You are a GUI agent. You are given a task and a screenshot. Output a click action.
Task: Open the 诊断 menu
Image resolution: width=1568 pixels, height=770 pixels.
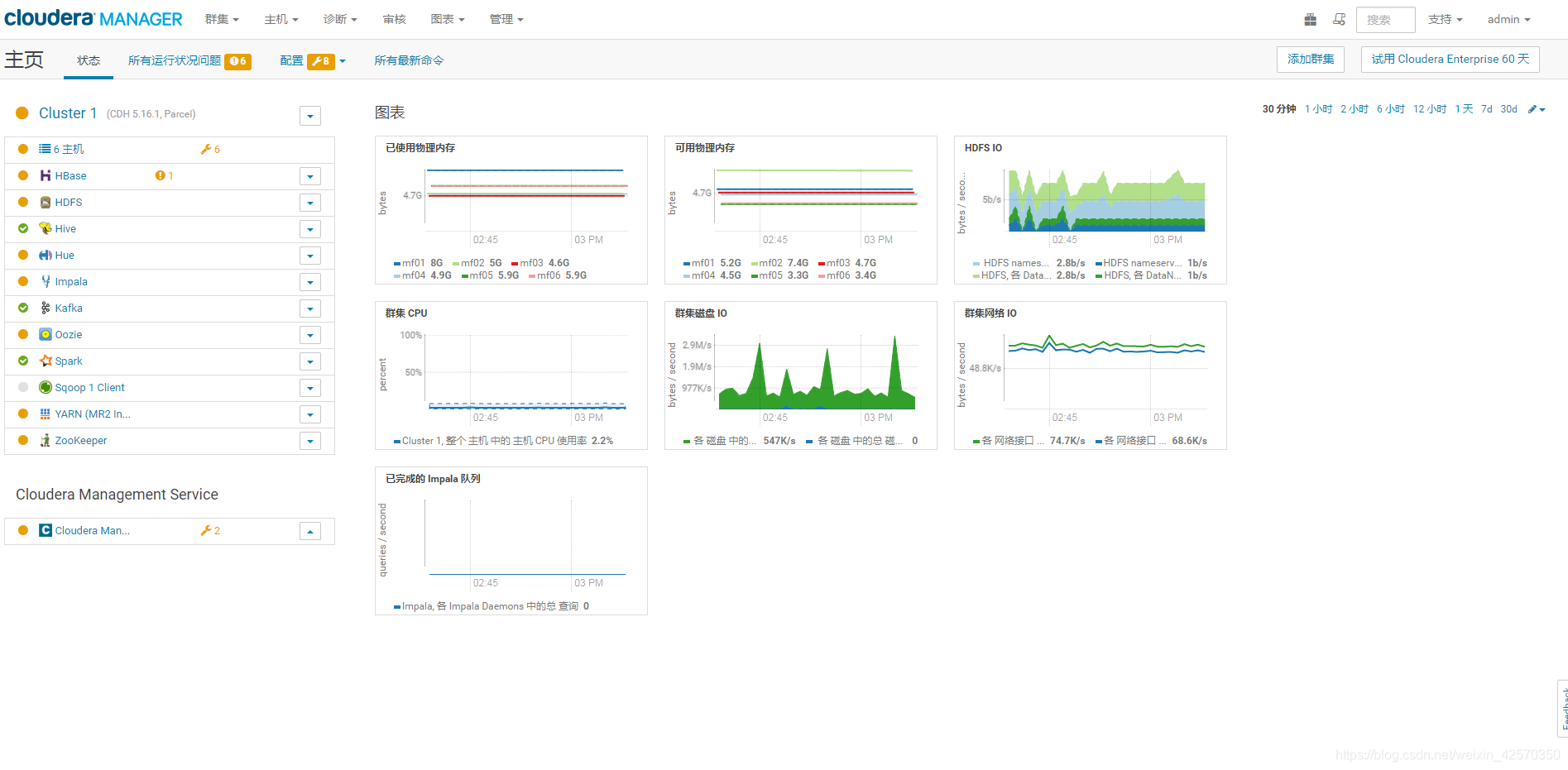(340, 19)
